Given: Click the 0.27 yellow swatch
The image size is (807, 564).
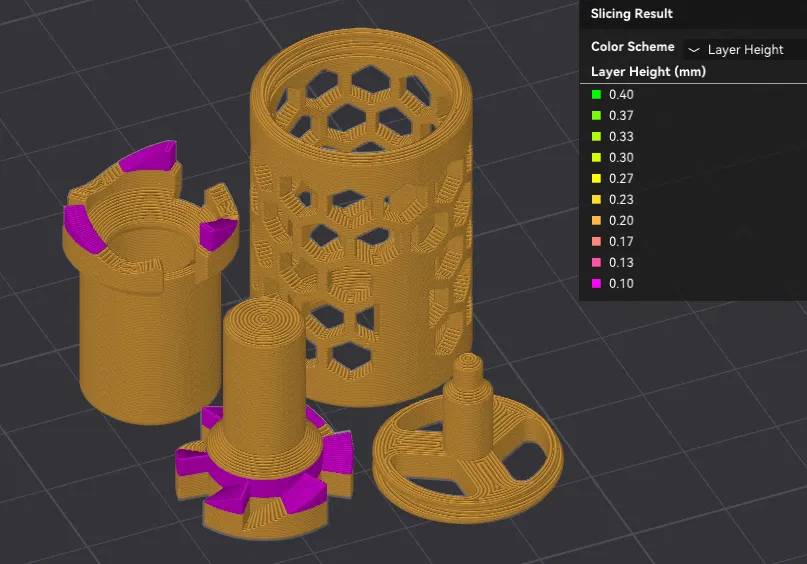Looking at the screenshot, I should click(597, 179).
